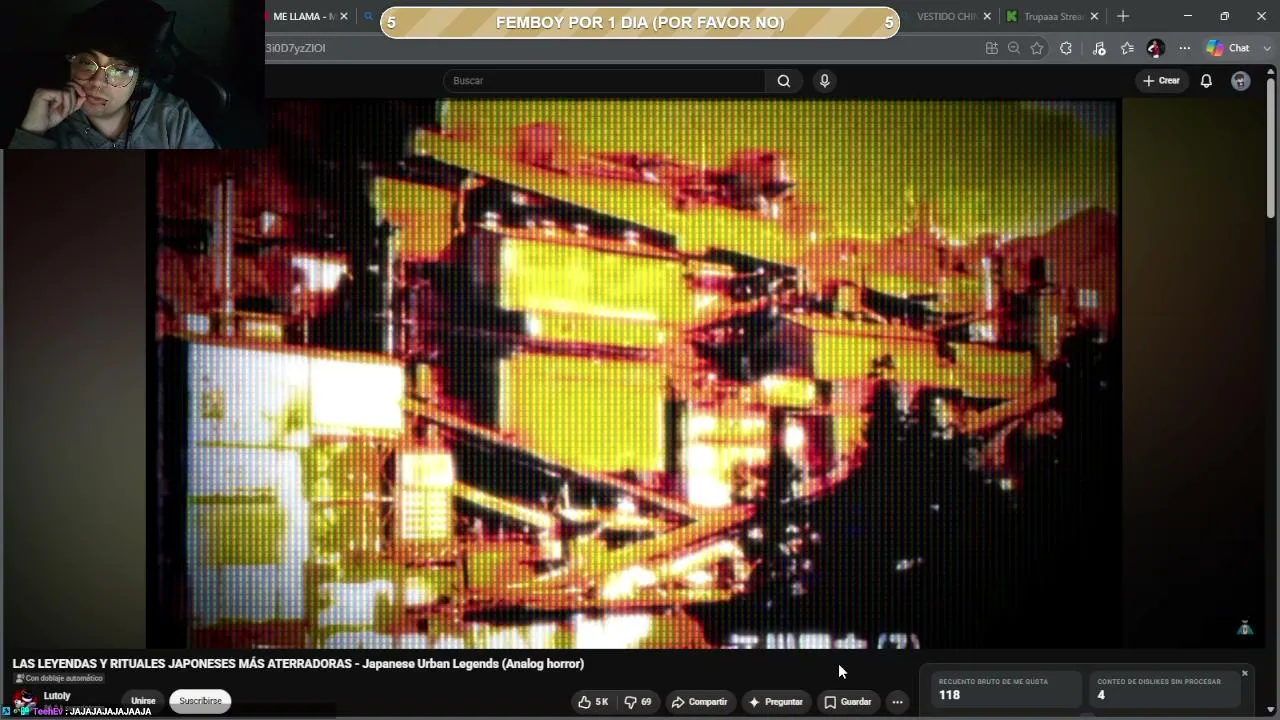
Task: Open the more actions ellipsis under video
Action: point(897,702)
